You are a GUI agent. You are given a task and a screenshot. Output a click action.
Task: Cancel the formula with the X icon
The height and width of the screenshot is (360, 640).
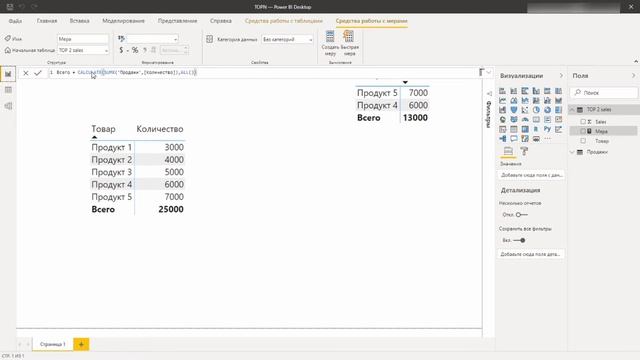26,73
